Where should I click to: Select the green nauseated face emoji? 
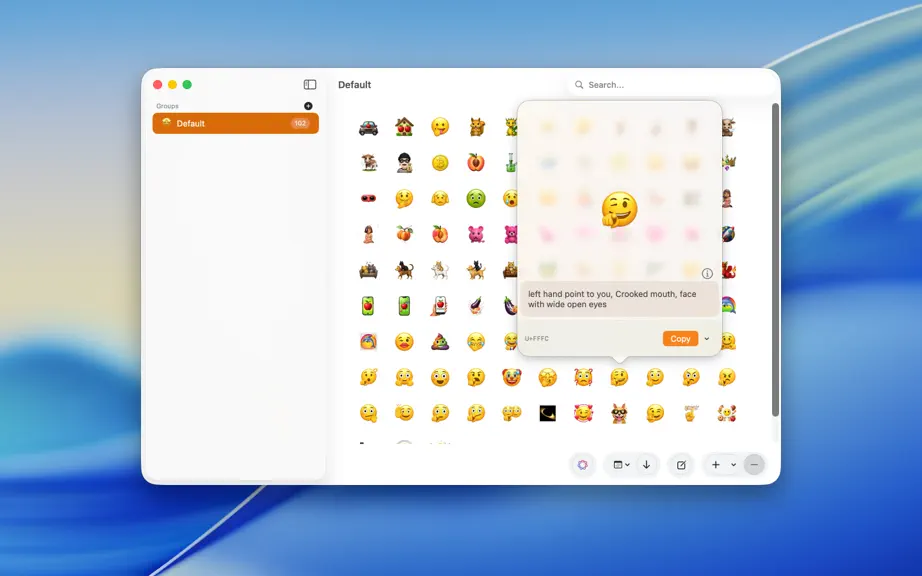coord(476,199)
